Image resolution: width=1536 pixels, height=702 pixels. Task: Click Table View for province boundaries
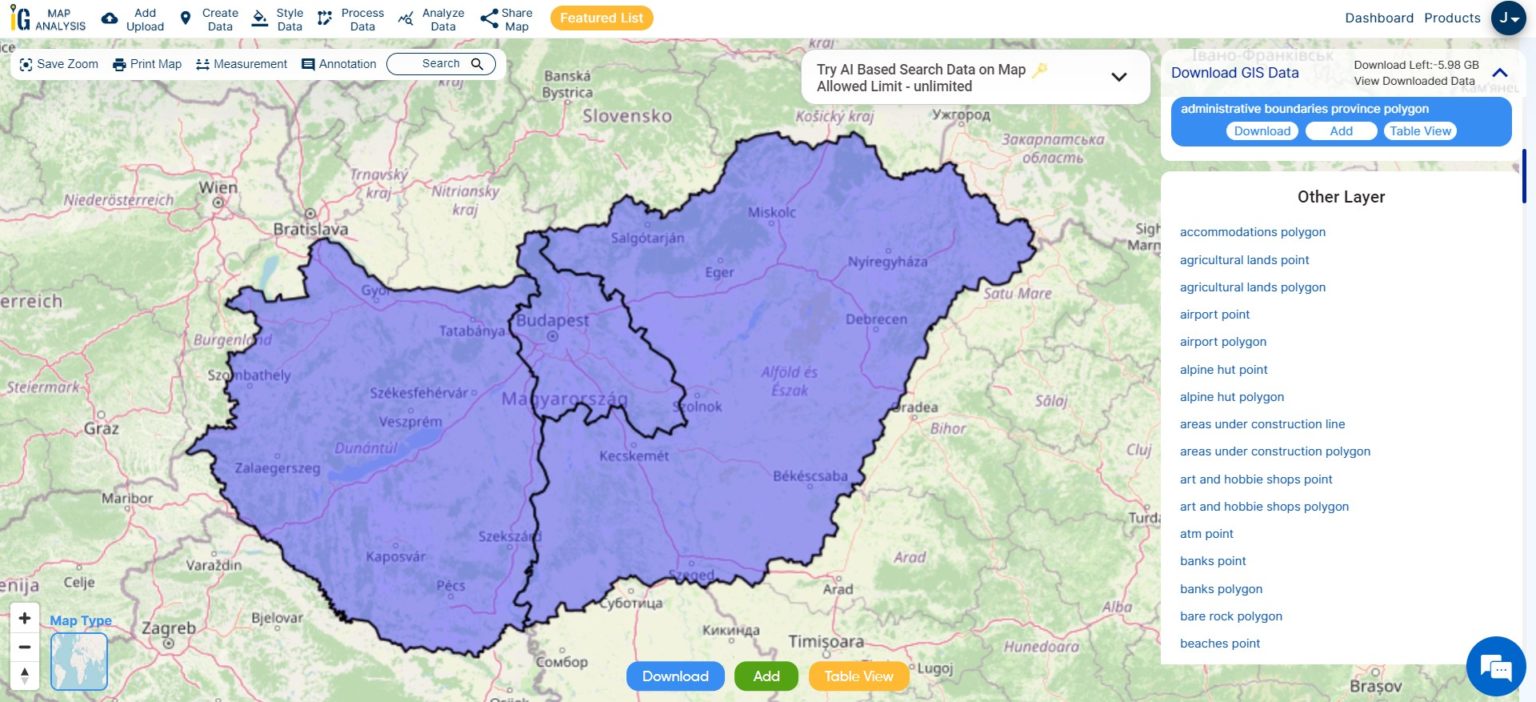[x=1420, y=130]
